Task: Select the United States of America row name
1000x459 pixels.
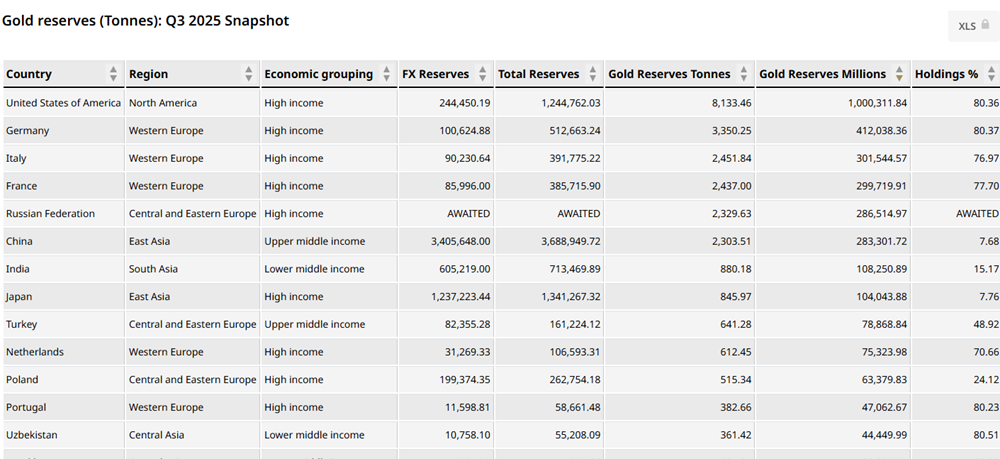Action: click(x=63, y=103)
